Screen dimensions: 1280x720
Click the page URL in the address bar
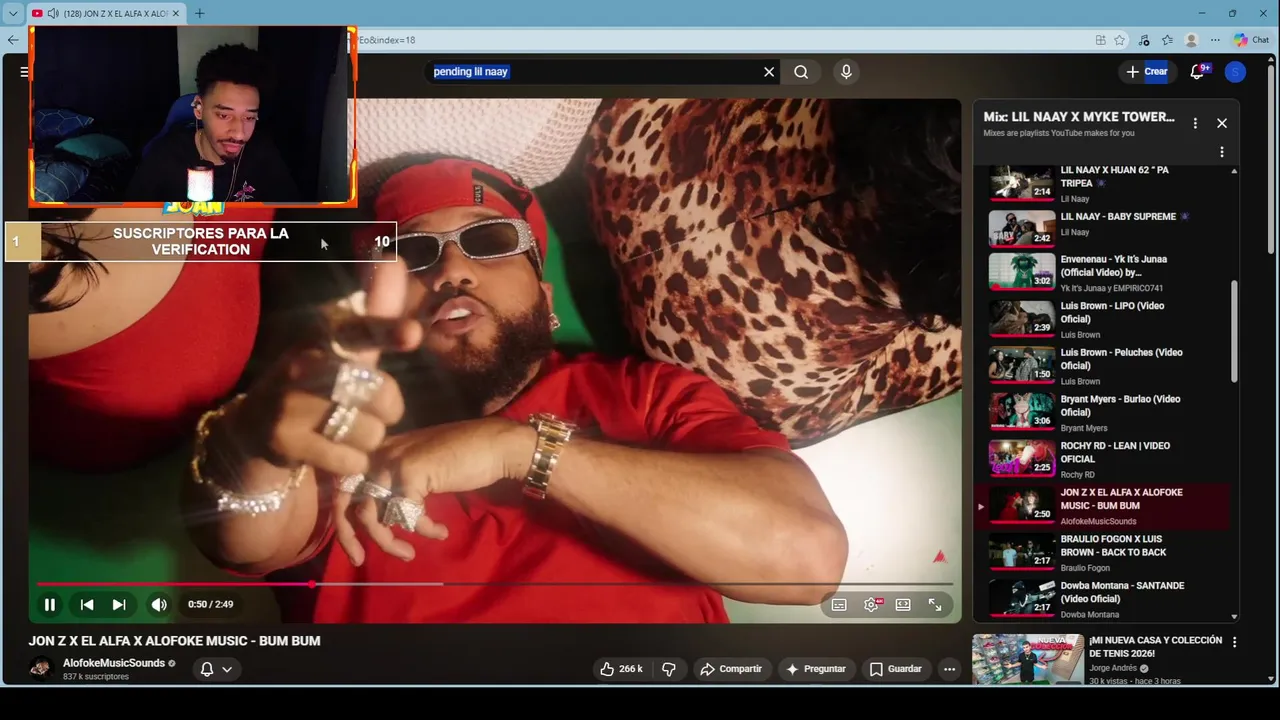387,40
